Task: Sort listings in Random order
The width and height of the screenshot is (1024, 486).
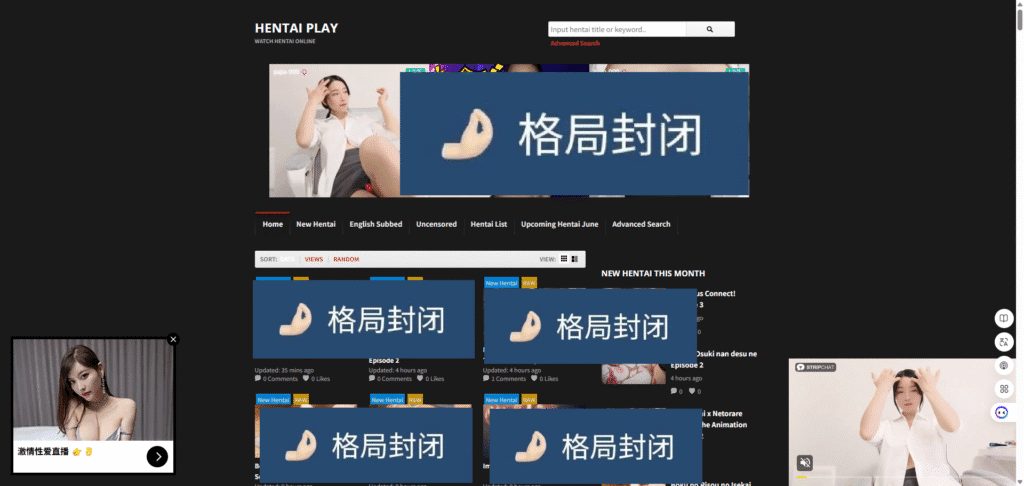Action: tap(346, 259)
